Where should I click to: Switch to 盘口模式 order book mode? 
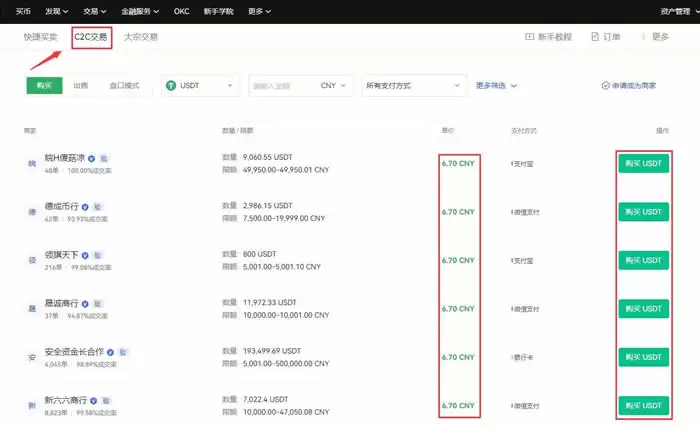click(x=124, y=85)
